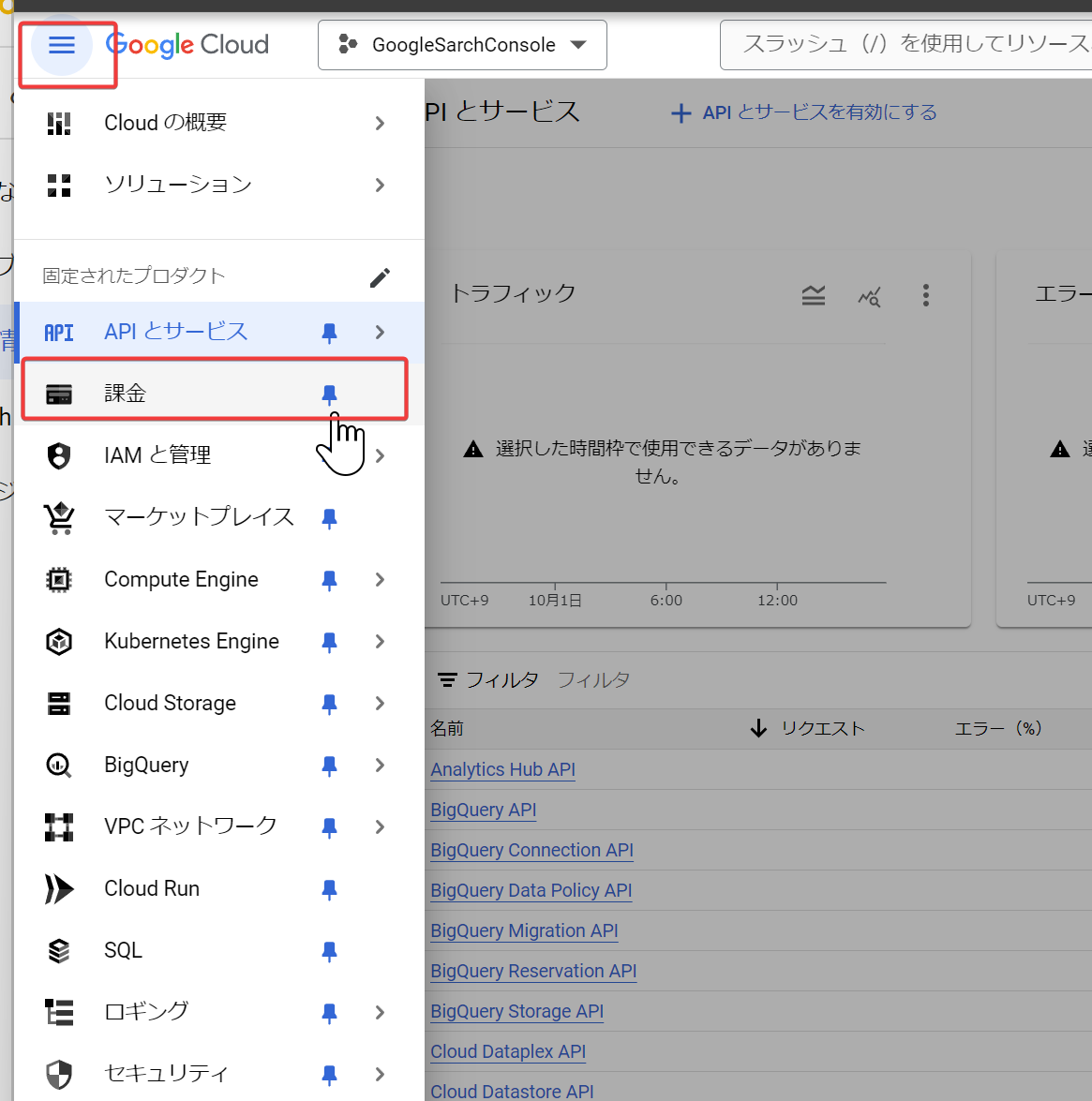This screenshot has height=1101, width=1092.
Task: Unpin Cloud Run
Action: pyautogui.click(x=329, y=889)
